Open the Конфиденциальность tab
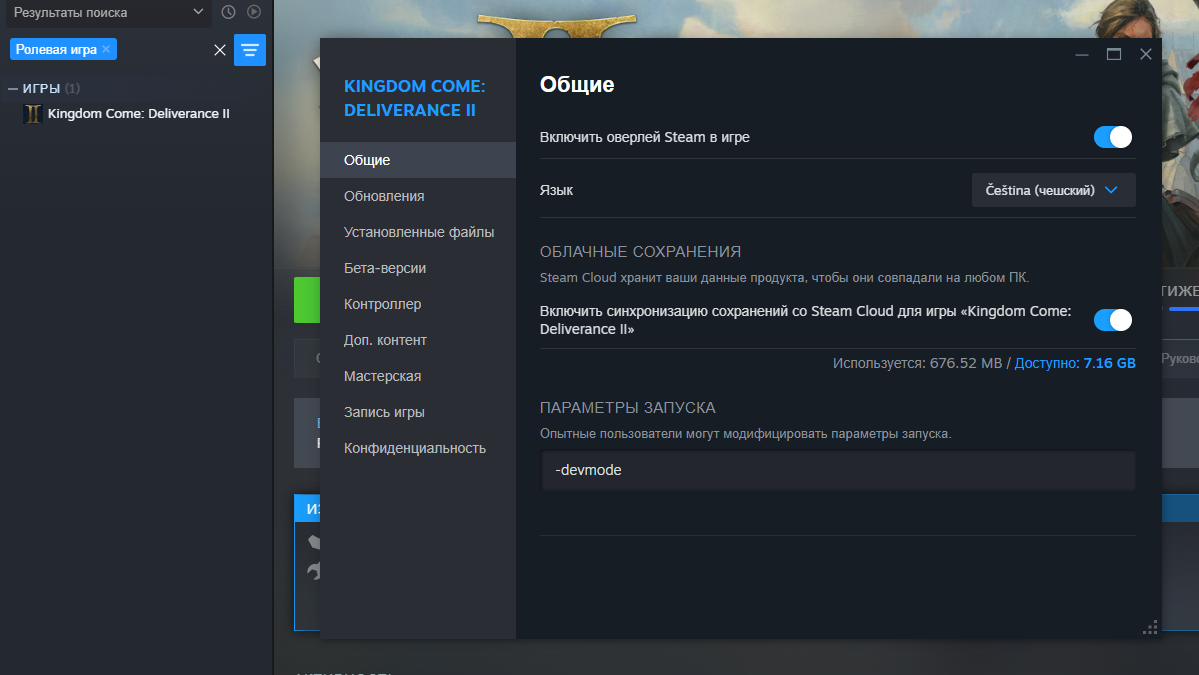The image size is (1199, 675). pos(418,448)
